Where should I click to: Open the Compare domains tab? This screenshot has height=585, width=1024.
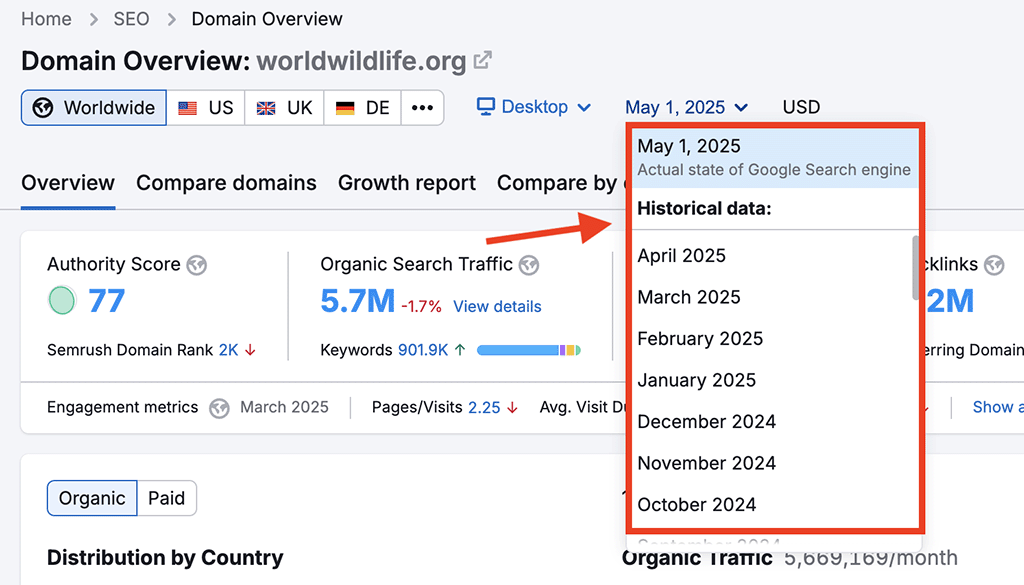(x=226, y=183)
